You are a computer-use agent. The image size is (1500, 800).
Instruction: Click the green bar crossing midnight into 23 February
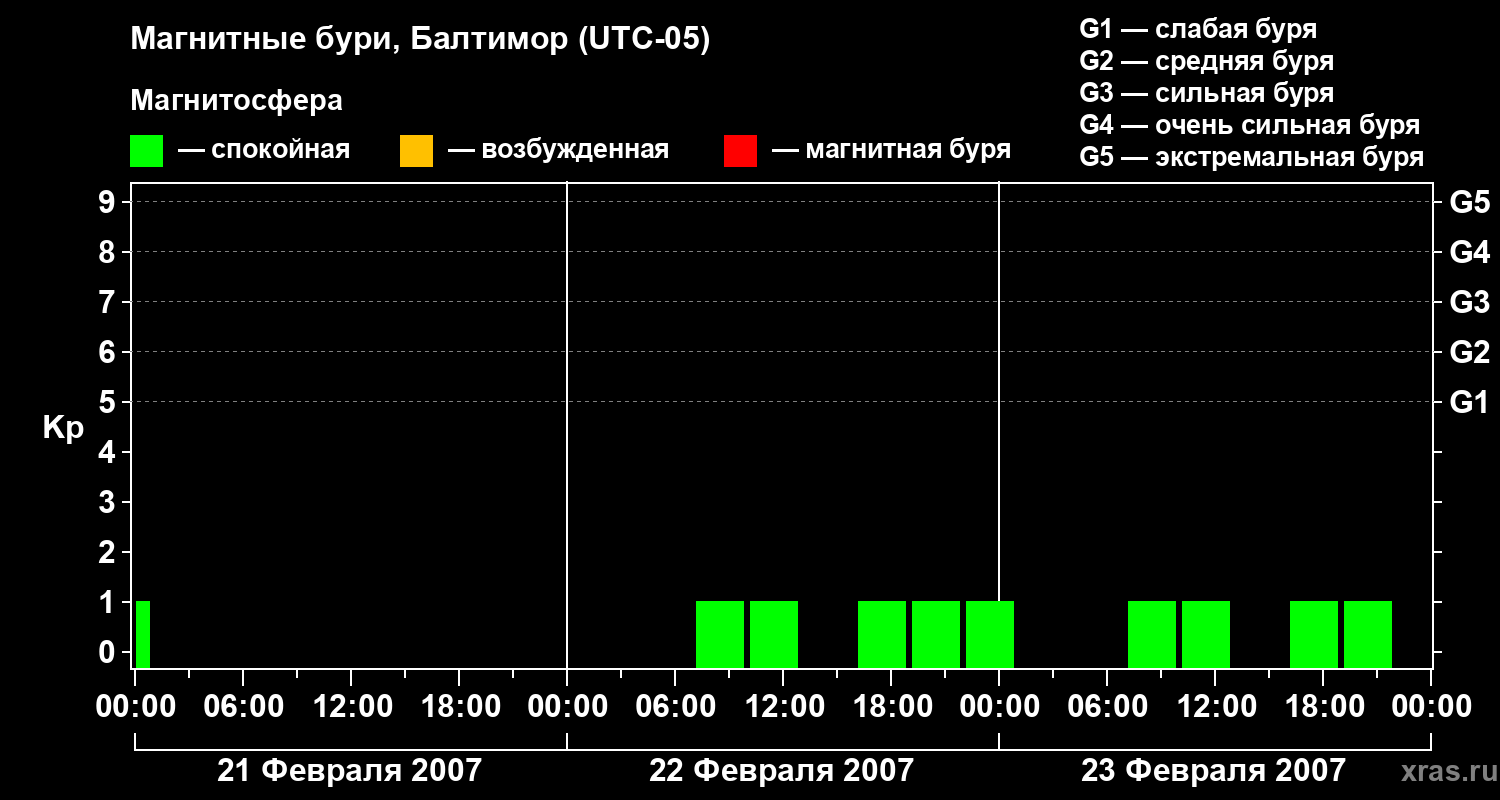990,634
